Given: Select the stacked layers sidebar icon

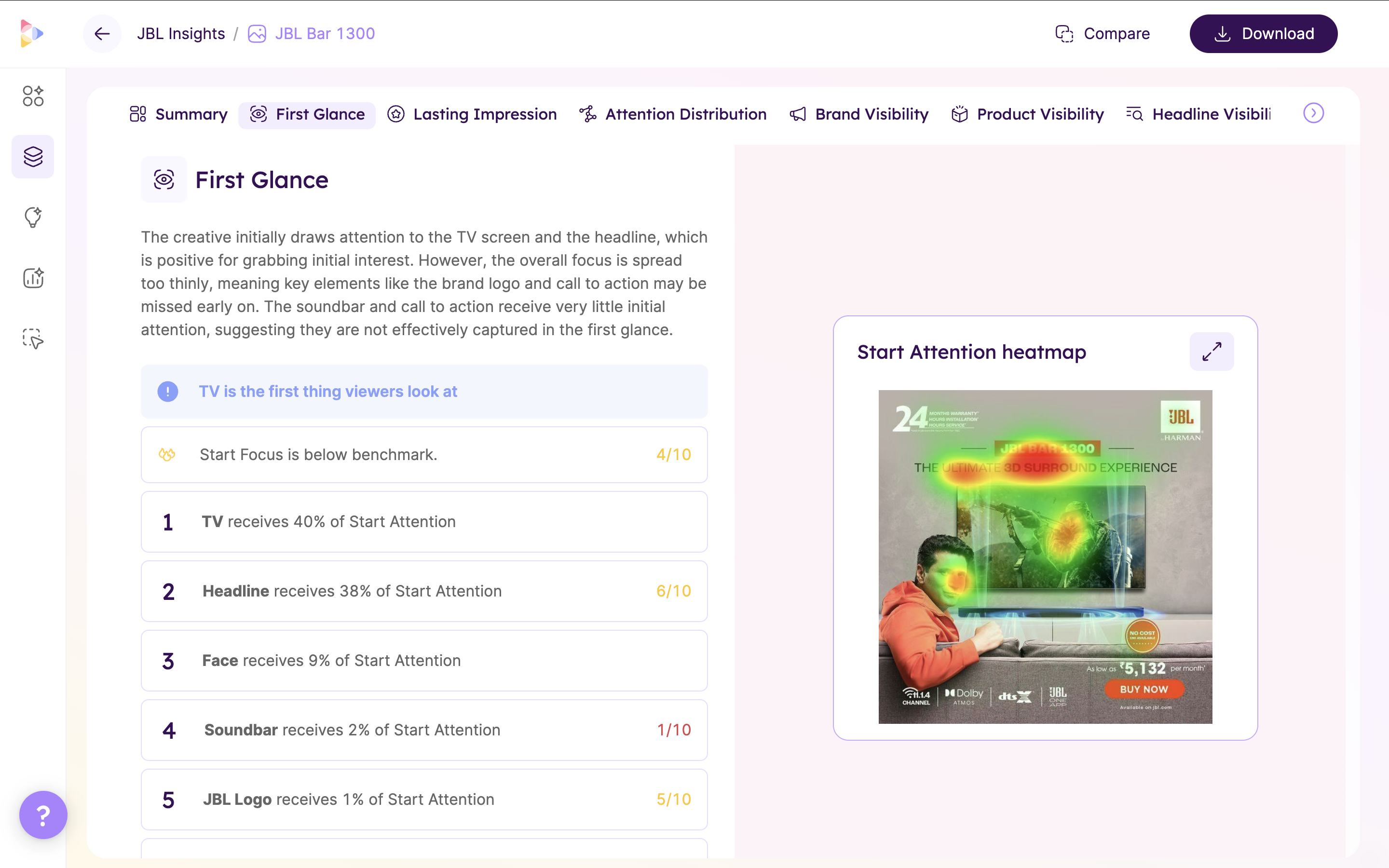Looking at the screenshot, I should (33, 157).
